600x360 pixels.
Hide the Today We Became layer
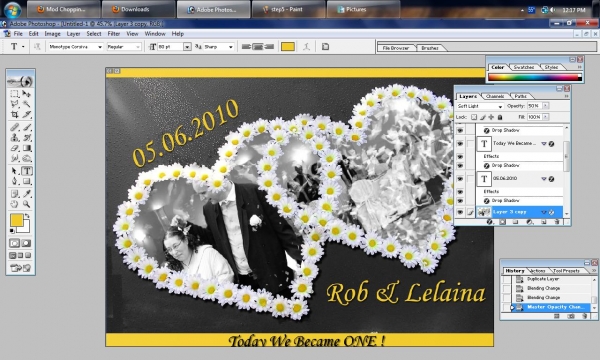coord(460,143)
